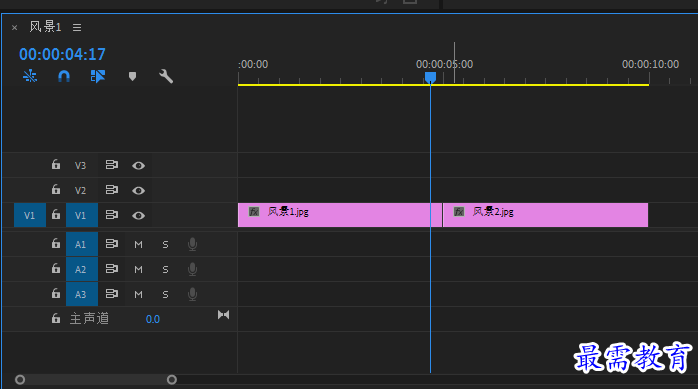Toggle Linked Selection icon
The height and width of the screenshot is (389, 698).
tap(97, 76)
